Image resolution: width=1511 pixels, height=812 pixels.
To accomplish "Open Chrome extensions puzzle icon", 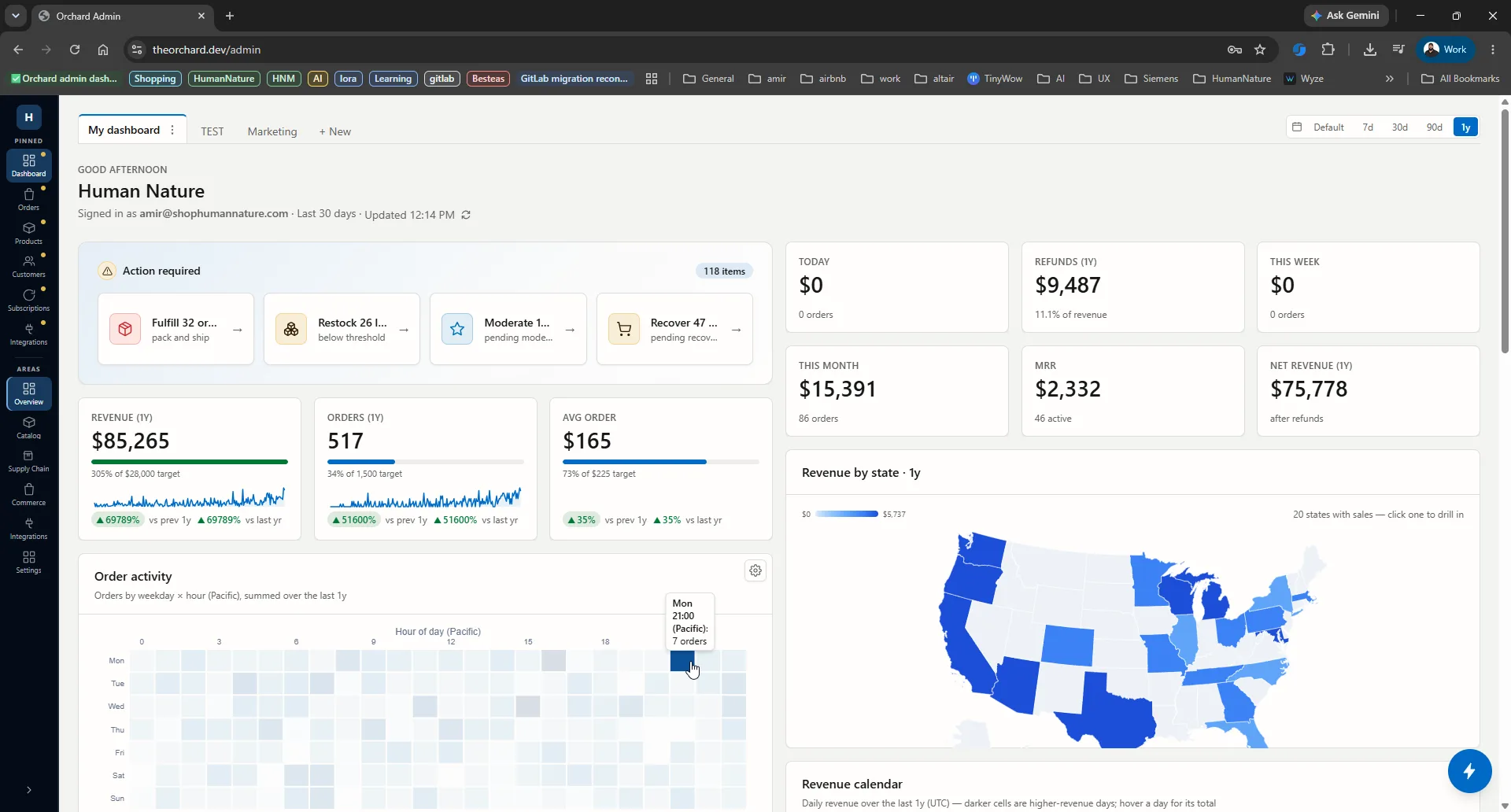I will point(1328,50).
